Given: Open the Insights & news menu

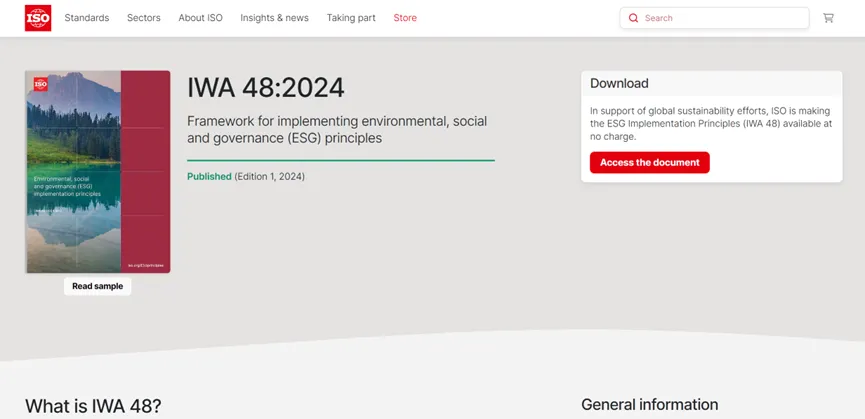Looking at the screenshot, I should pos(274,18).
